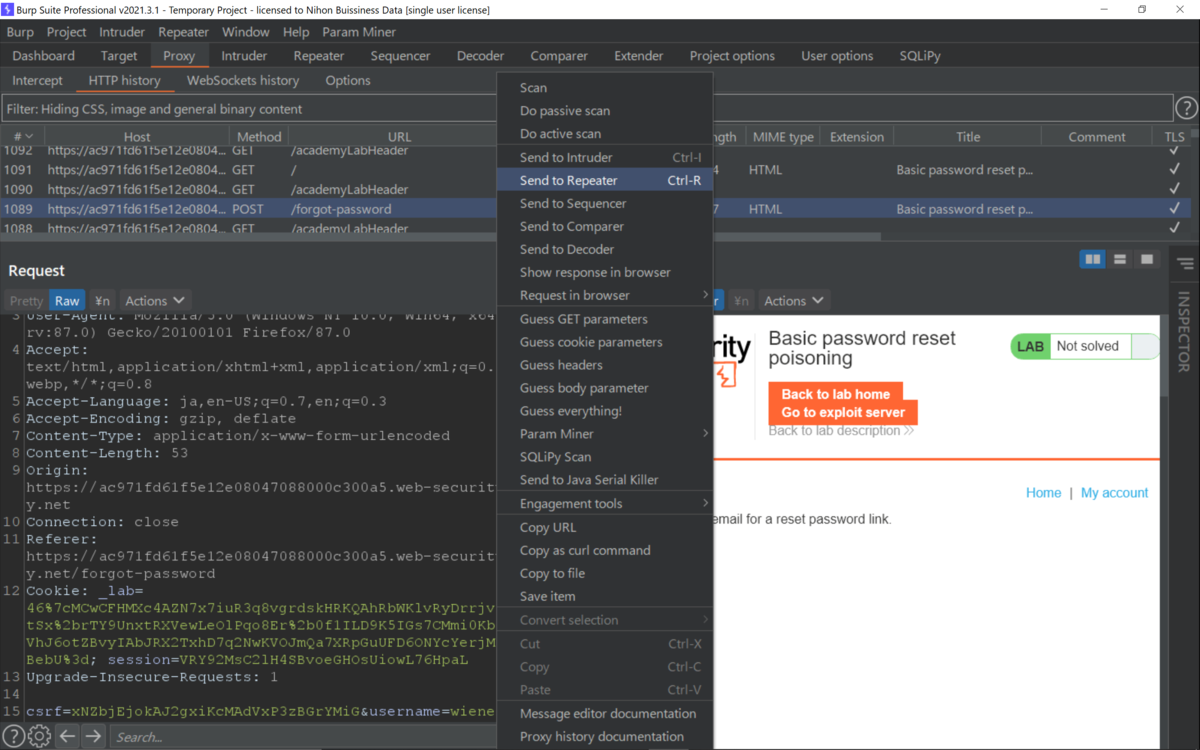1200x750 pixels.
Task: Click the # column sort arrow
Action: pos(28,137)
